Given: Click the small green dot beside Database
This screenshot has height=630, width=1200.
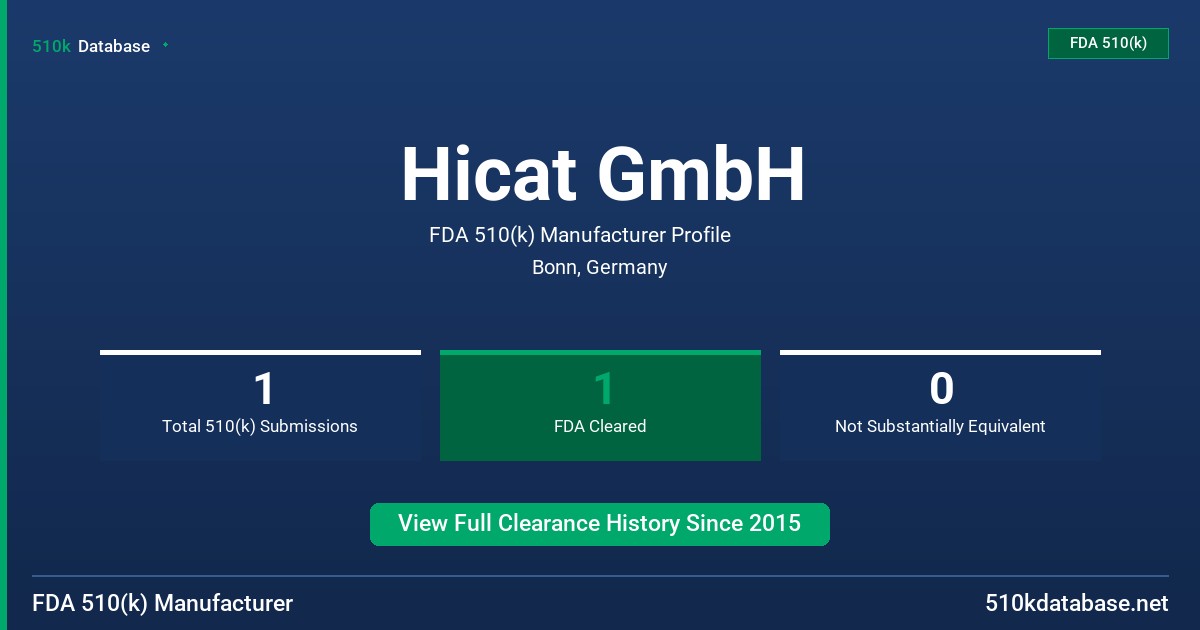Looking at the screenshot, I should point(165,45).
